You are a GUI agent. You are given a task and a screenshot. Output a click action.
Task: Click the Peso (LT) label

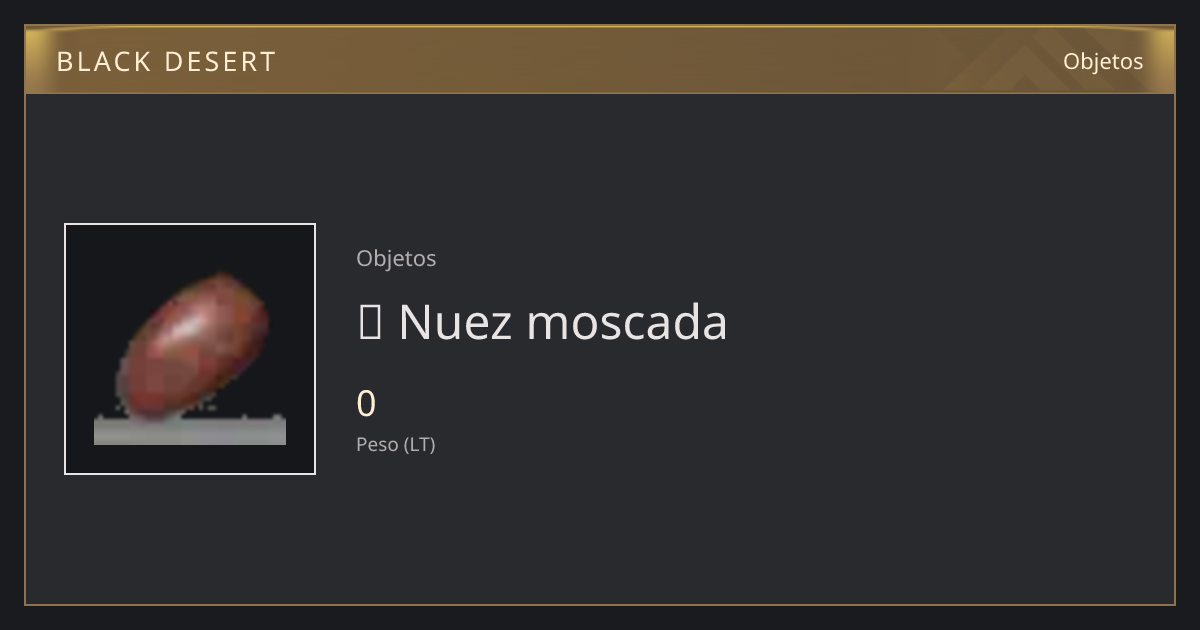pyautogui.click(x=396, y=444)
